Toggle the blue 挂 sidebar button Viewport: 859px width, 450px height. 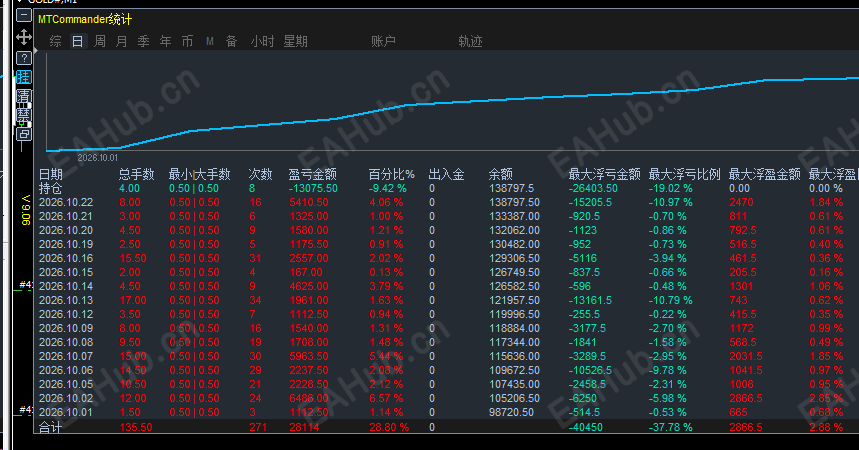click(24, 77)
